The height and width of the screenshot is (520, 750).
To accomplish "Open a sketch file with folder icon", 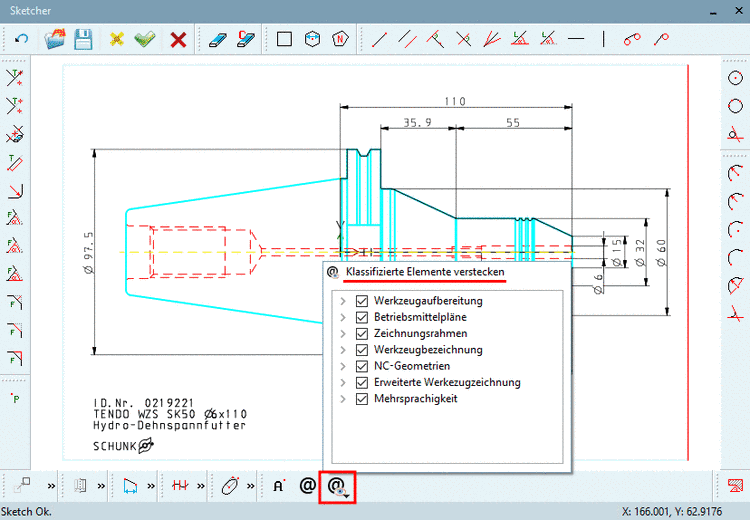I will click(55, 39).
